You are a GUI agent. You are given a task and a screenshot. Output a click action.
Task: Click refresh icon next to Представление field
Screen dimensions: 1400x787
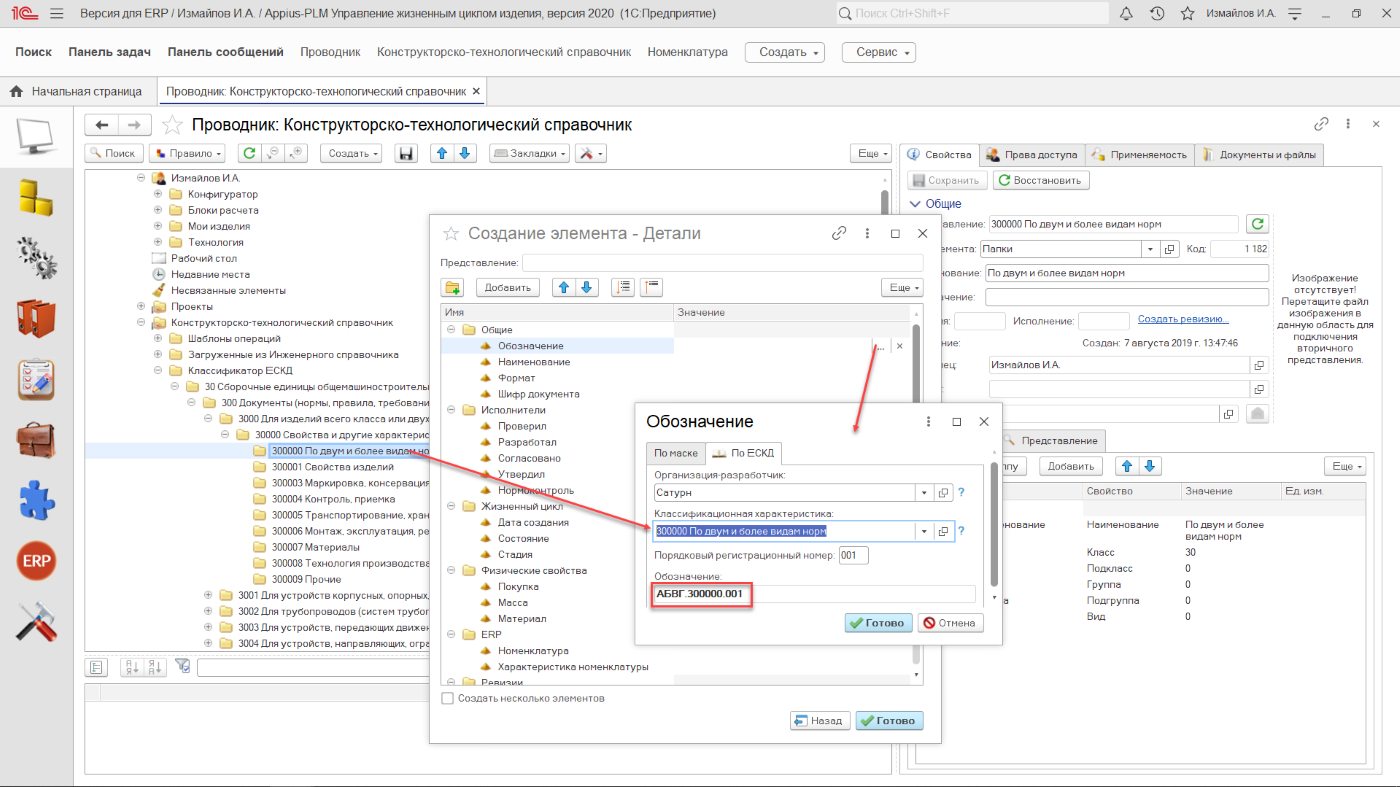(1258, 224)
